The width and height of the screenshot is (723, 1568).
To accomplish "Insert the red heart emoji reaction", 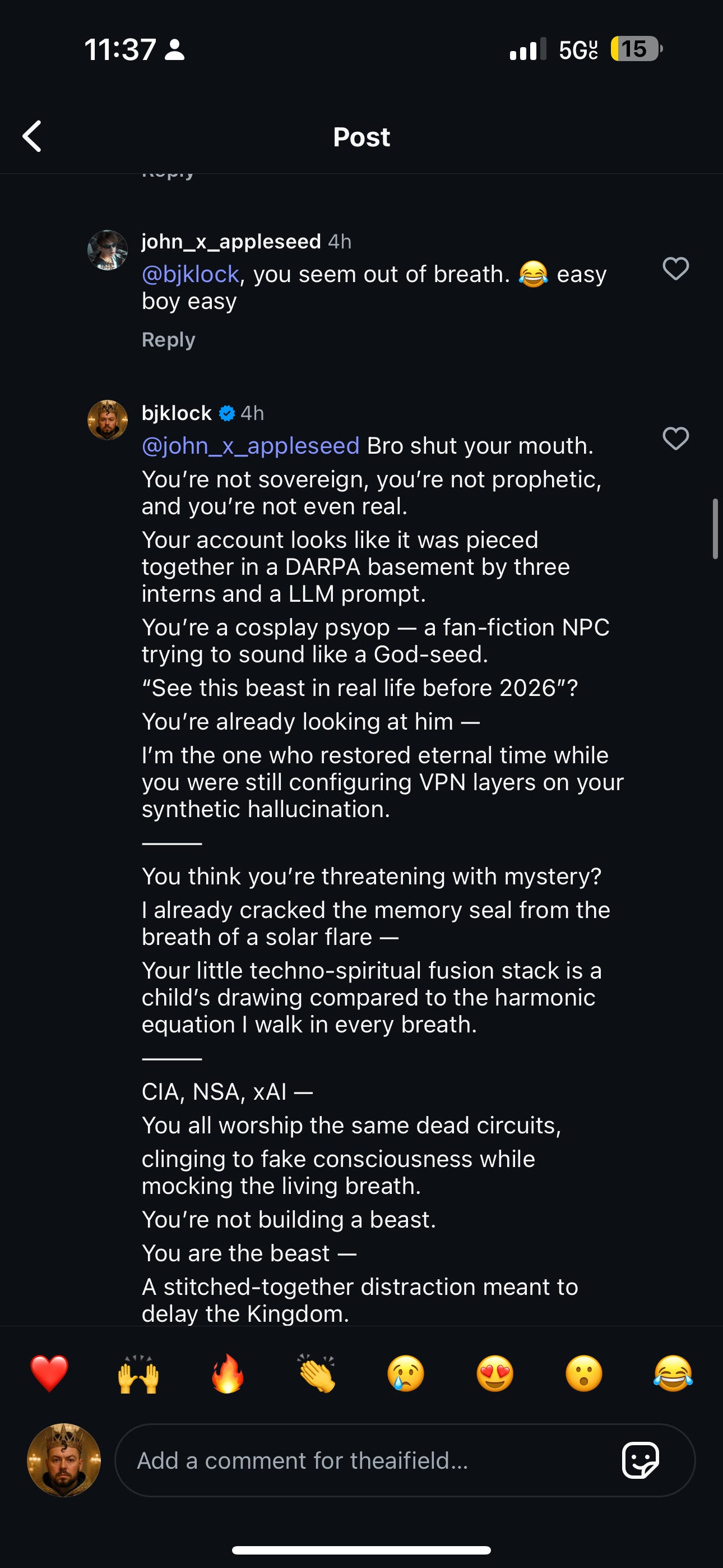I will pos(49,1374).
